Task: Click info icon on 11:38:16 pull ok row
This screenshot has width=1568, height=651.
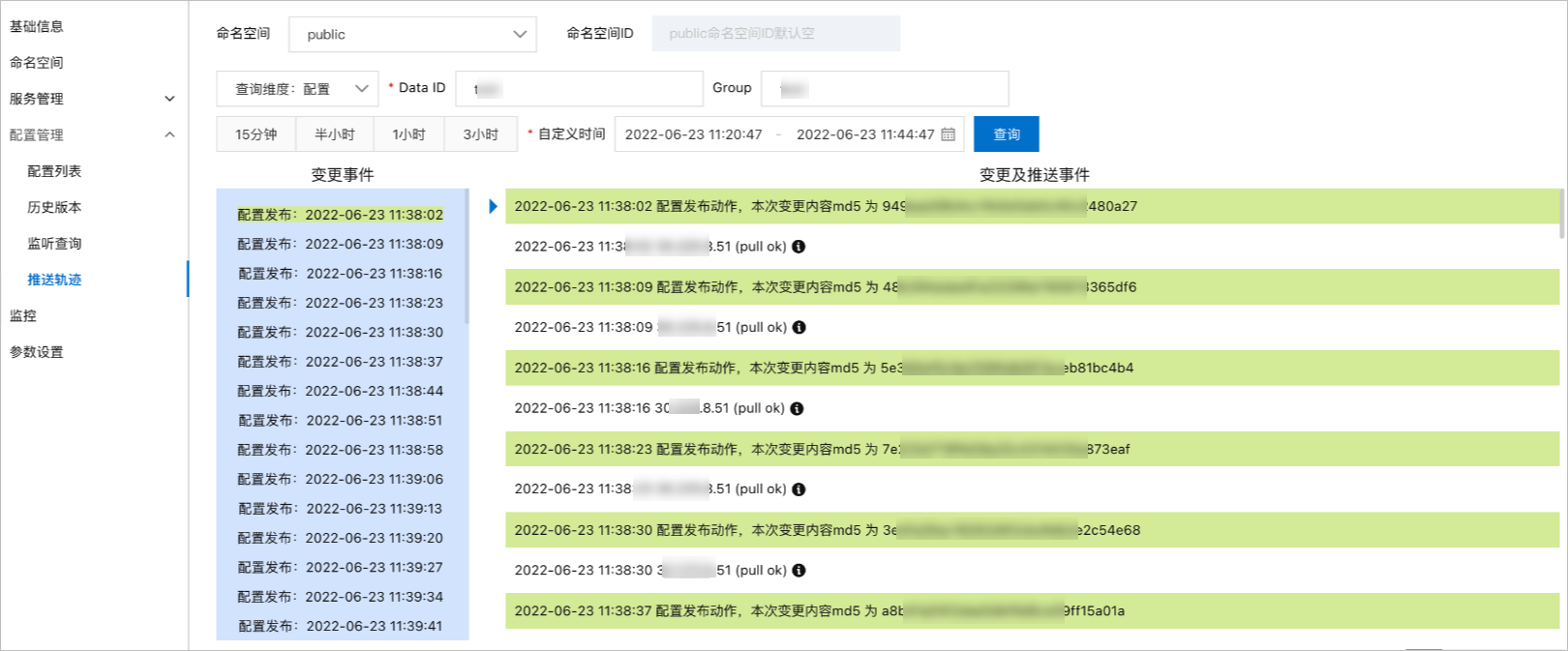Action: click(797, 409)
